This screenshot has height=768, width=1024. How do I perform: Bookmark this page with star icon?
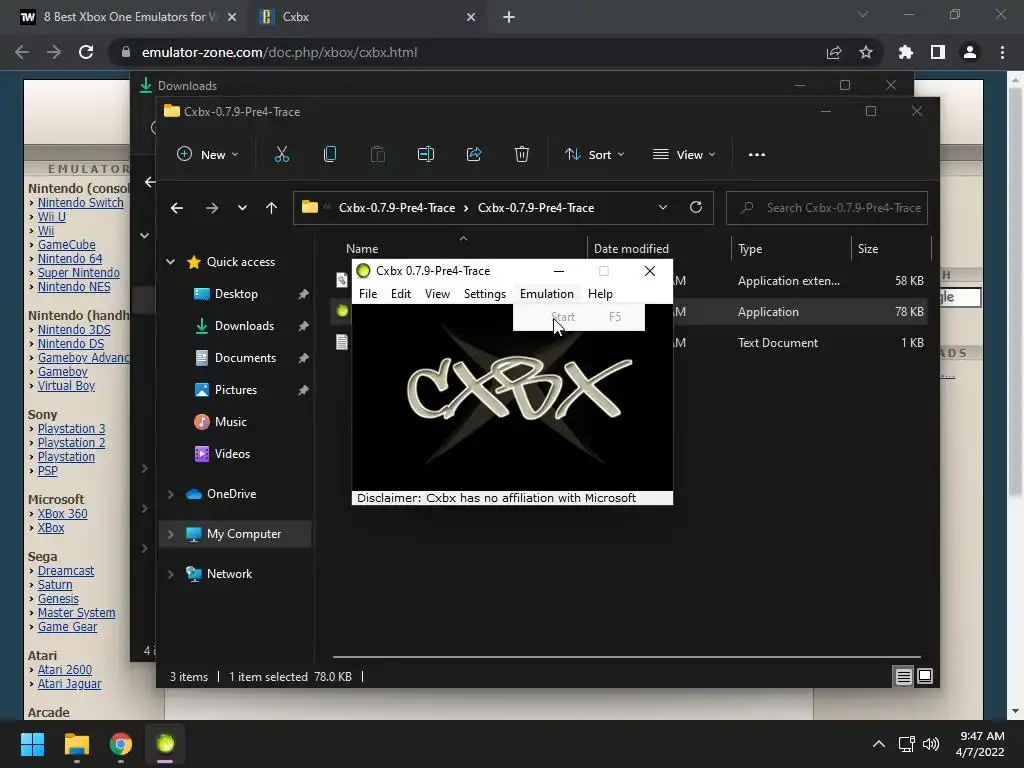(866, 52)
